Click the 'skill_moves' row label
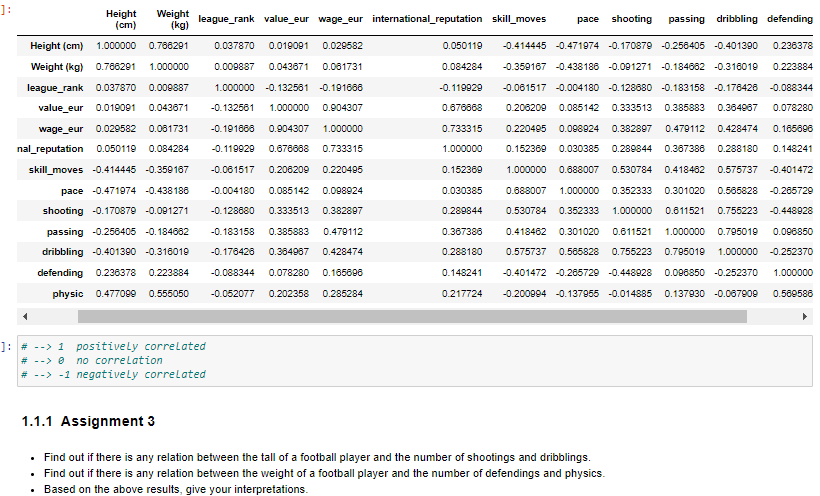This screenshot has height=496, width=820. tap(56, 170)
